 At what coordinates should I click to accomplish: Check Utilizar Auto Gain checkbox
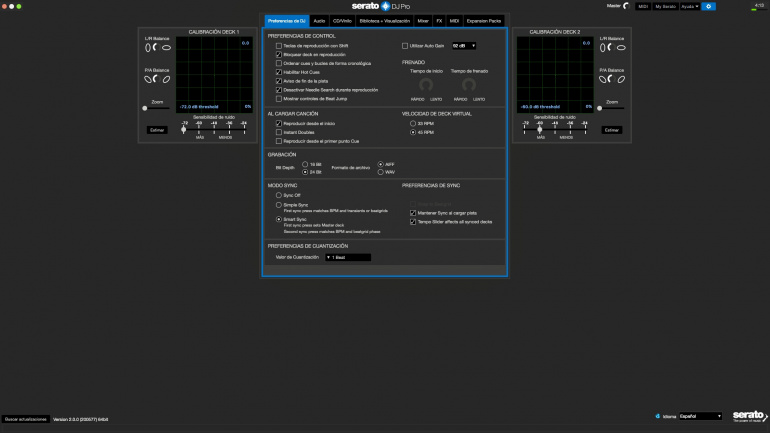click(x=405, y=46)
